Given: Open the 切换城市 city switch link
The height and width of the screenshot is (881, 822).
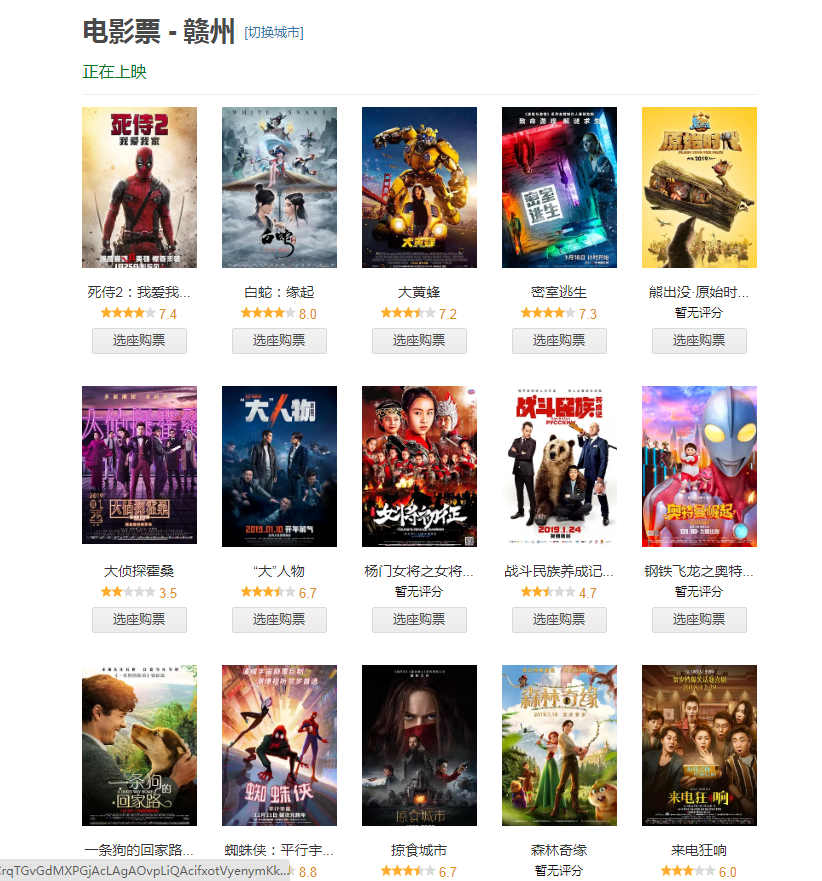Looking at the screenshot, I should 274,33.
